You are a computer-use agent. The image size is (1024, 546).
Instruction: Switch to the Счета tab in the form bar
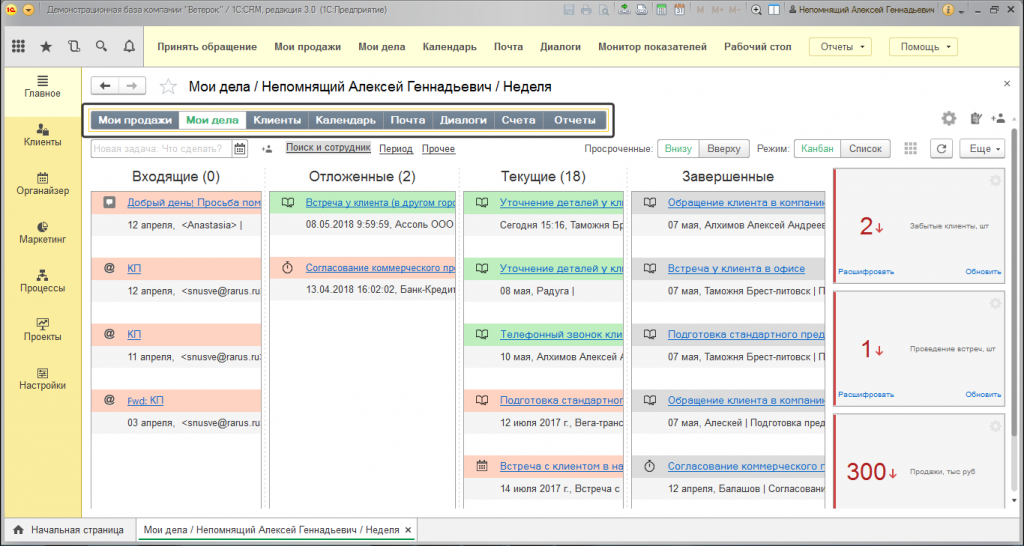[519, 120]
